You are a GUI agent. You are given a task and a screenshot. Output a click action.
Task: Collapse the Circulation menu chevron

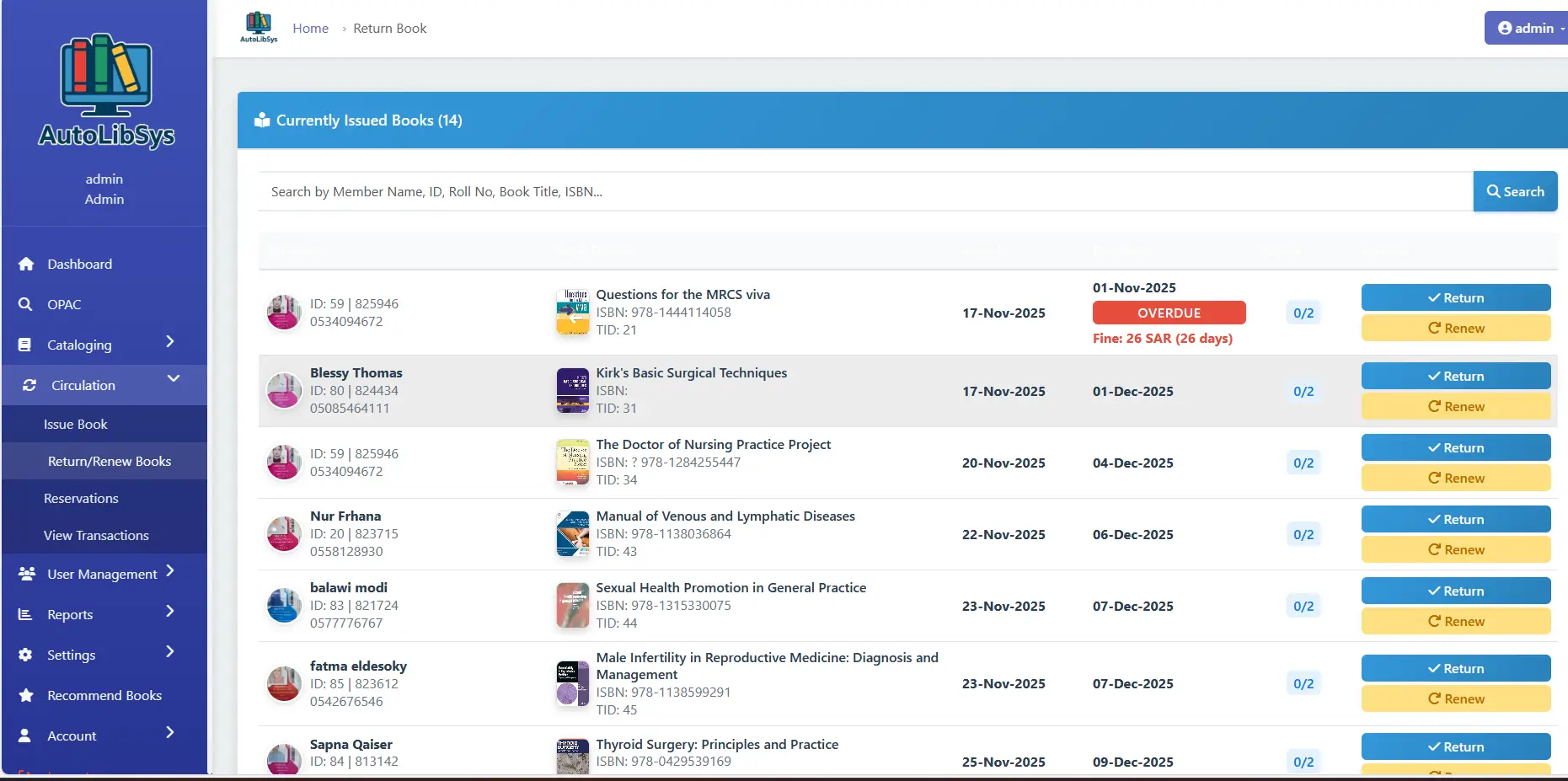pyautogui.click(x=174, y=378)
